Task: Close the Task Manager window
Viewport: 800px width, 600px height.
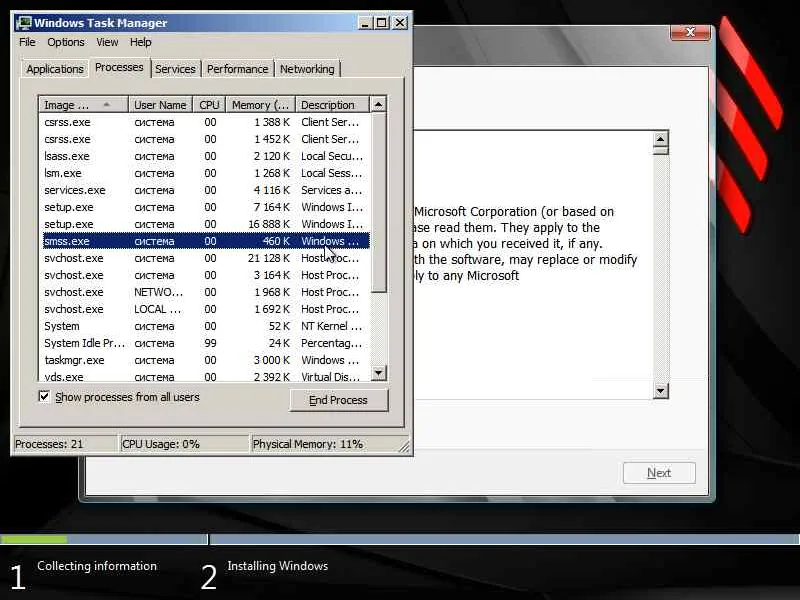Action: pos(401,23)
